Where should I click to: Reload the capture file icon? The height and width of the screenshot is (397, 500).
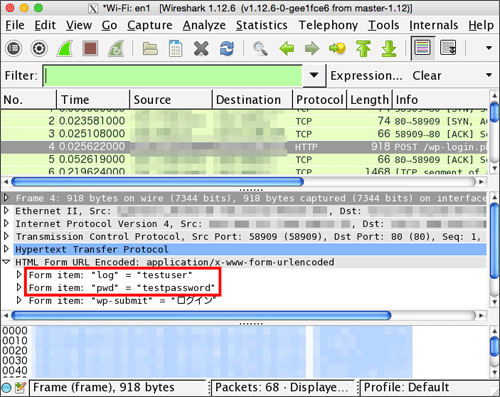(x=227, y=49)
